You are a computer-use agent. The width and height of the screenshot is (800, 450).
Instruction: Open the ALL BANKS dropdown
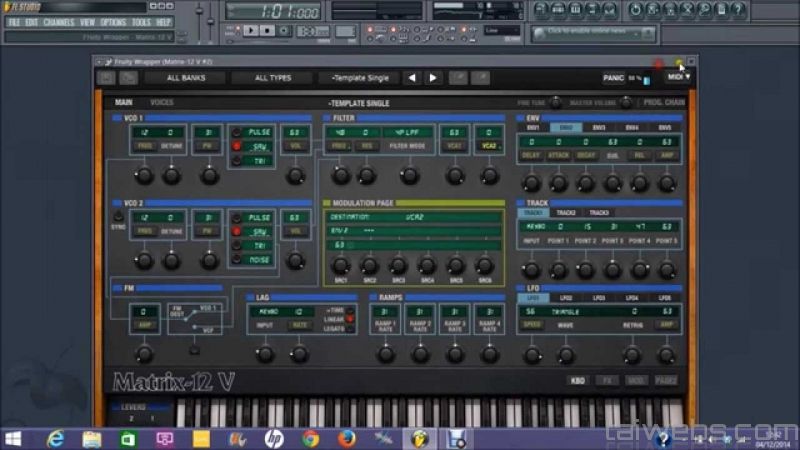click(187, 77)
